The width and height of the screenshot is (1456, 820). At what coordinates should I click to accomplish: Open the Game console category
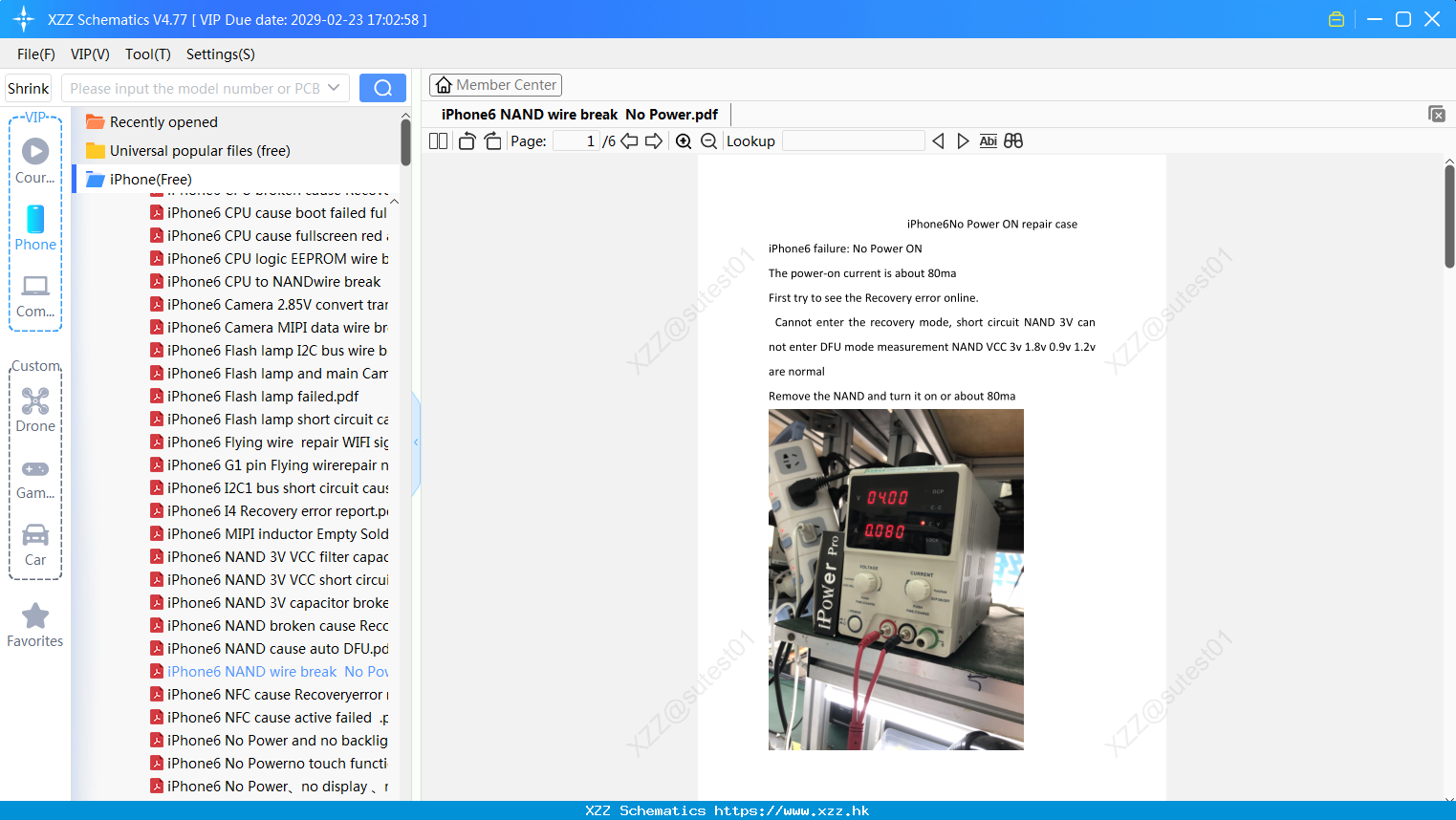click(35, 478)
